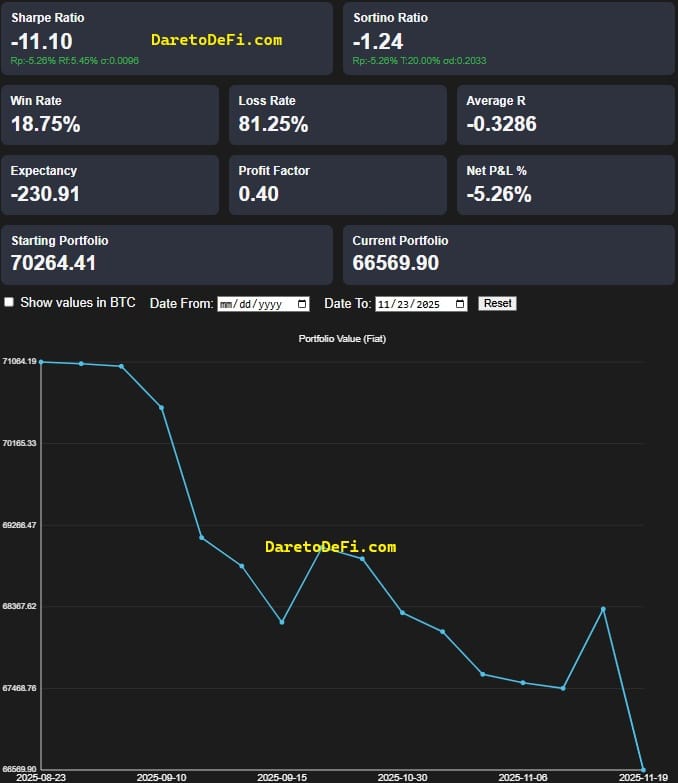Viewport: 678px width, 783px height.
Task: Click the y-axis label 70165.33
Action: click(x=19, y=443)
